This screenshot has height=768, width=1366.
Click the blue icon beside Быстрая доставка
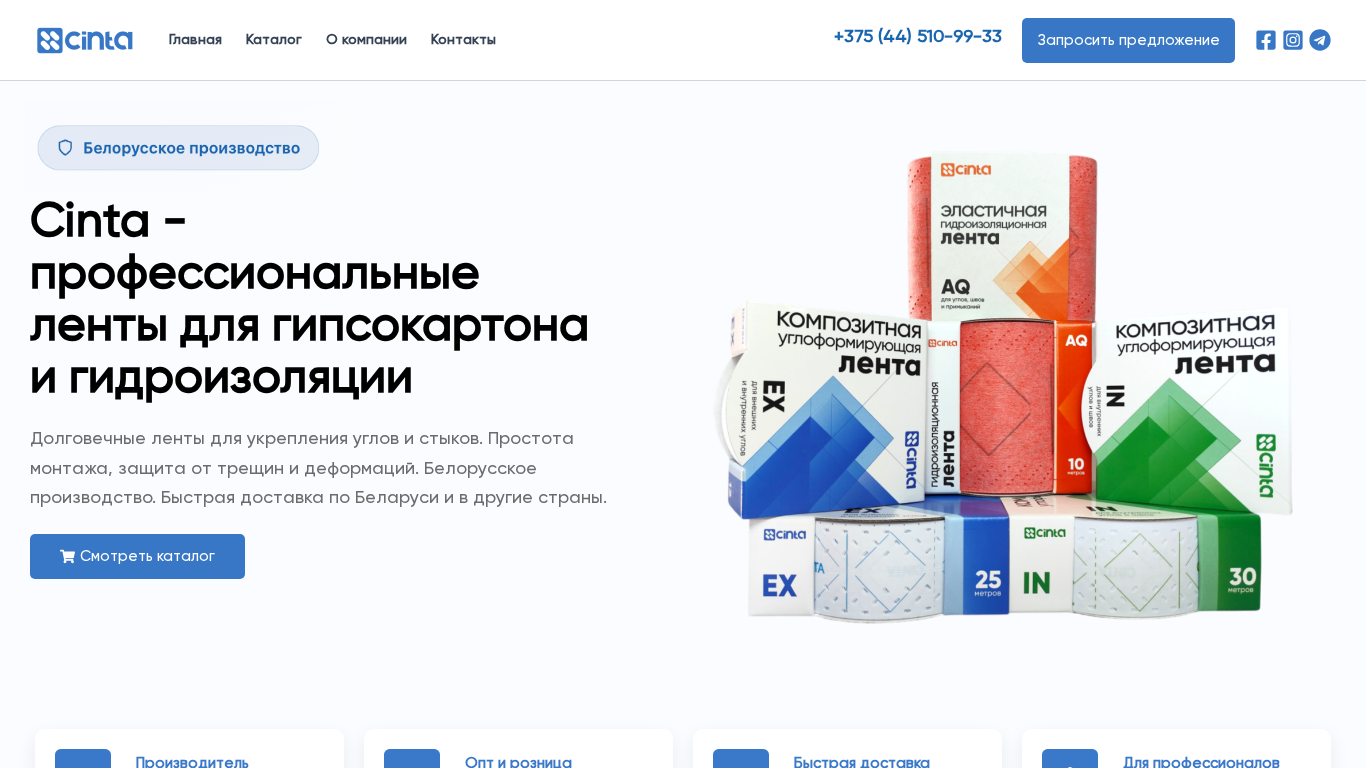741,759
